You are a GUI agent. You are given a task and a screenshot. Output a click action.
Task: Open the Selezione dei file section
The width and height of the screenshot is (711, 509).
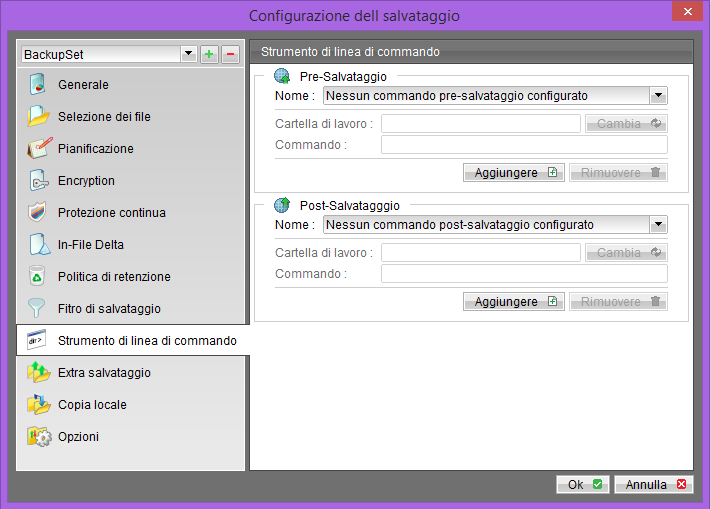click(x=131, y=116)
